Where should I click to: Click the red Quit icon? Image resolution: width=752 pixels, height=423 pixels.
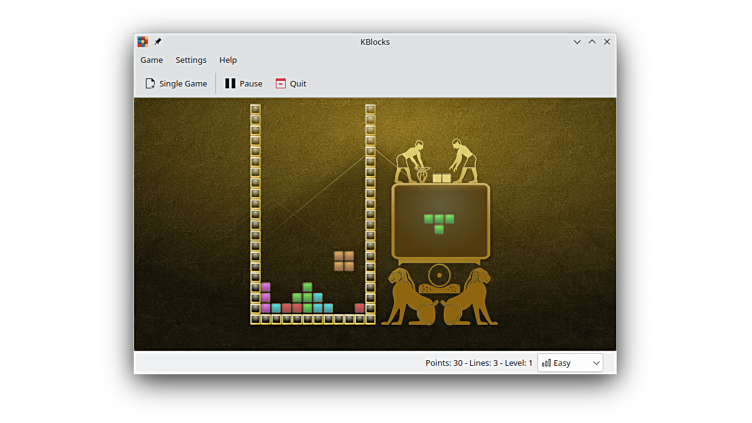[x=281, y=84]
